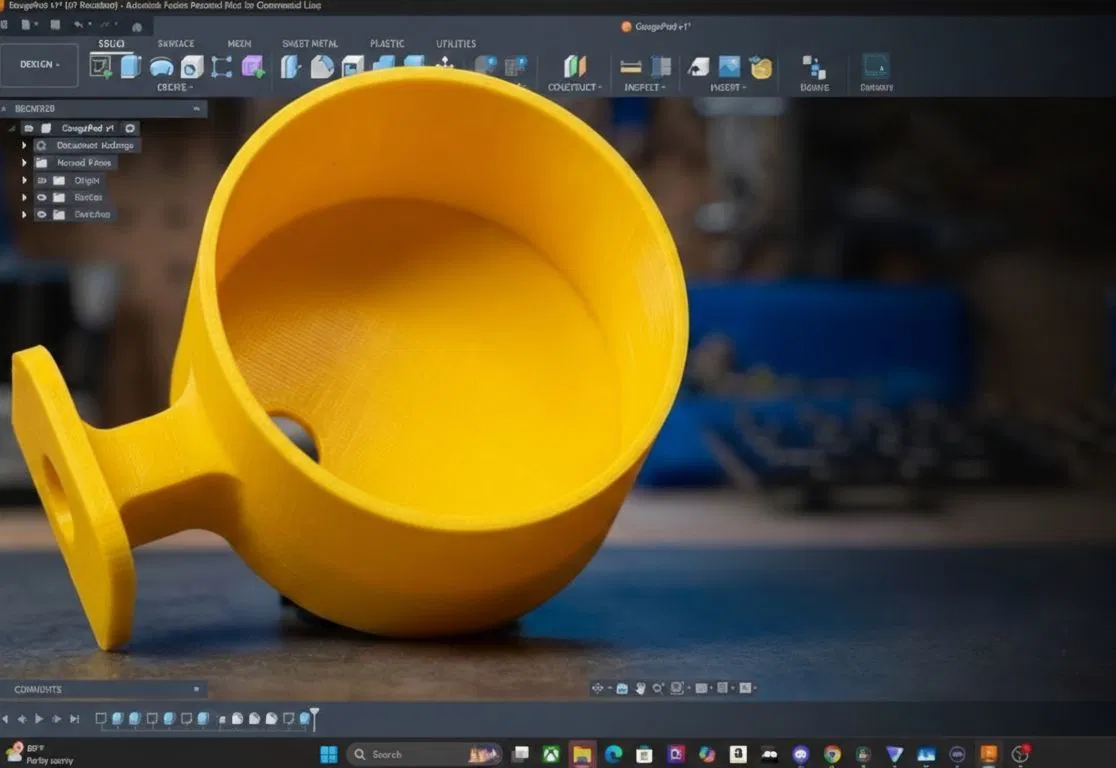The image size is (1116, 768).
Task: Open the Insert dropdown menu
Action: point(728,87)
